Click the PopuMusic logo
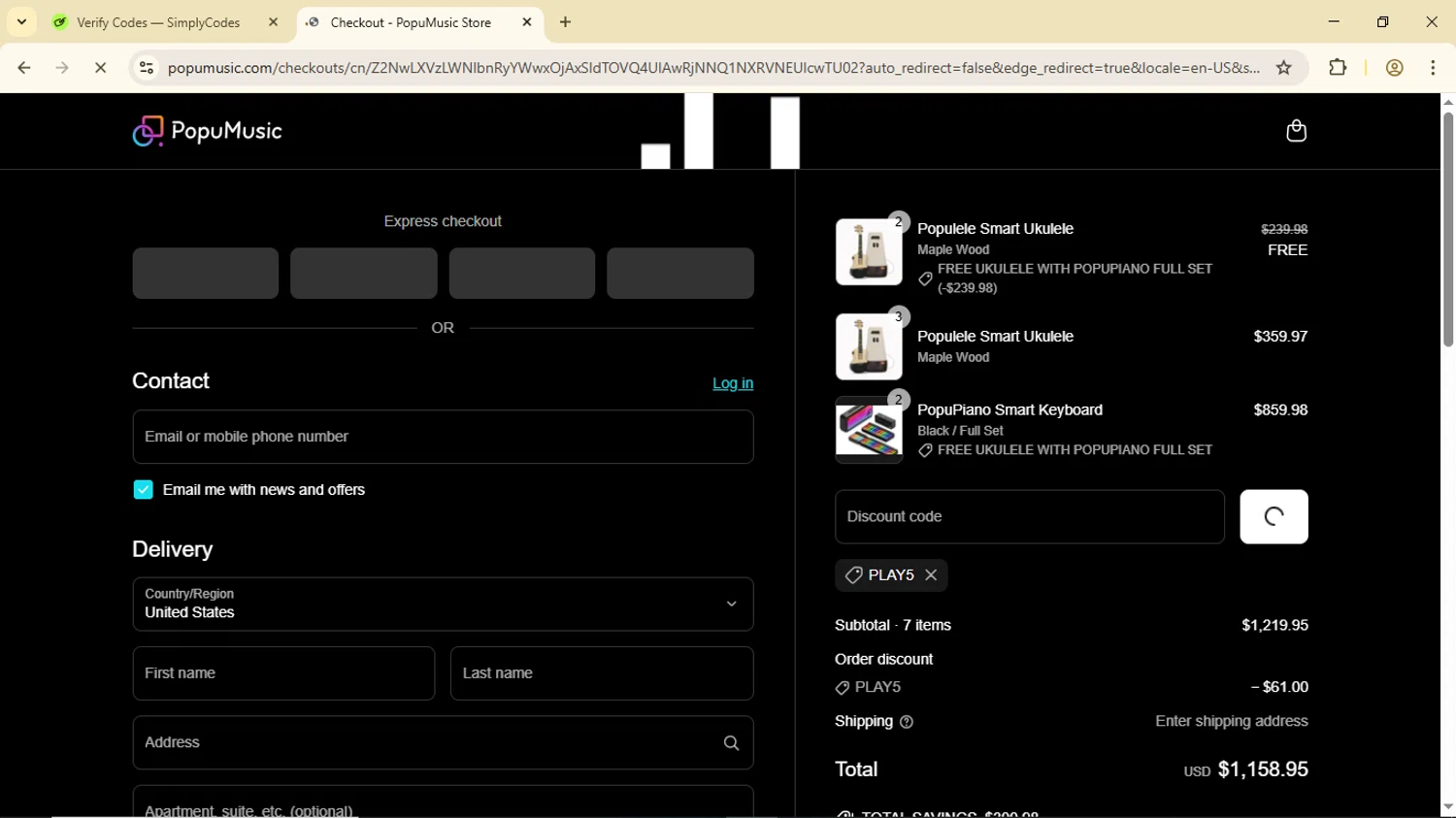Viewport: 1456px width, 818px height. pos(207,131)
